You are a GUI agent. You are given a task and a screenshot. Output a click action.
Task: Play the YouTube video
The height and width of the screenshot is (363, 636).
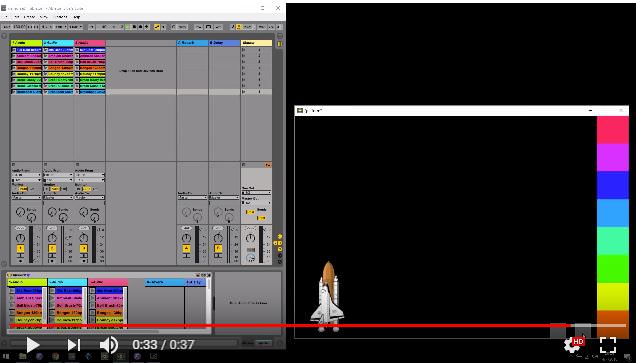[x=33, y=345]
